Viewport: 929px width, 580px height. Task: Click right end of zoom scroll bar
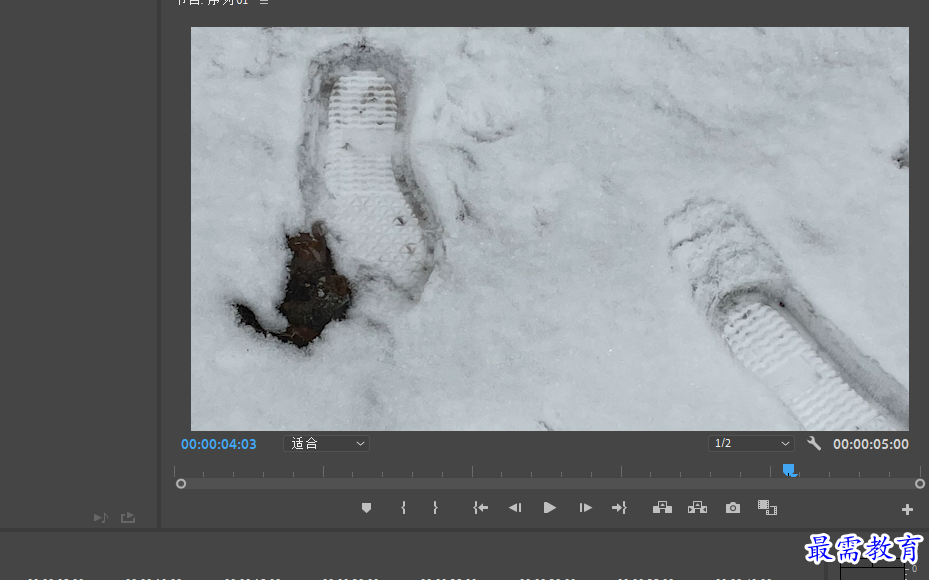(x=920, y=484)
